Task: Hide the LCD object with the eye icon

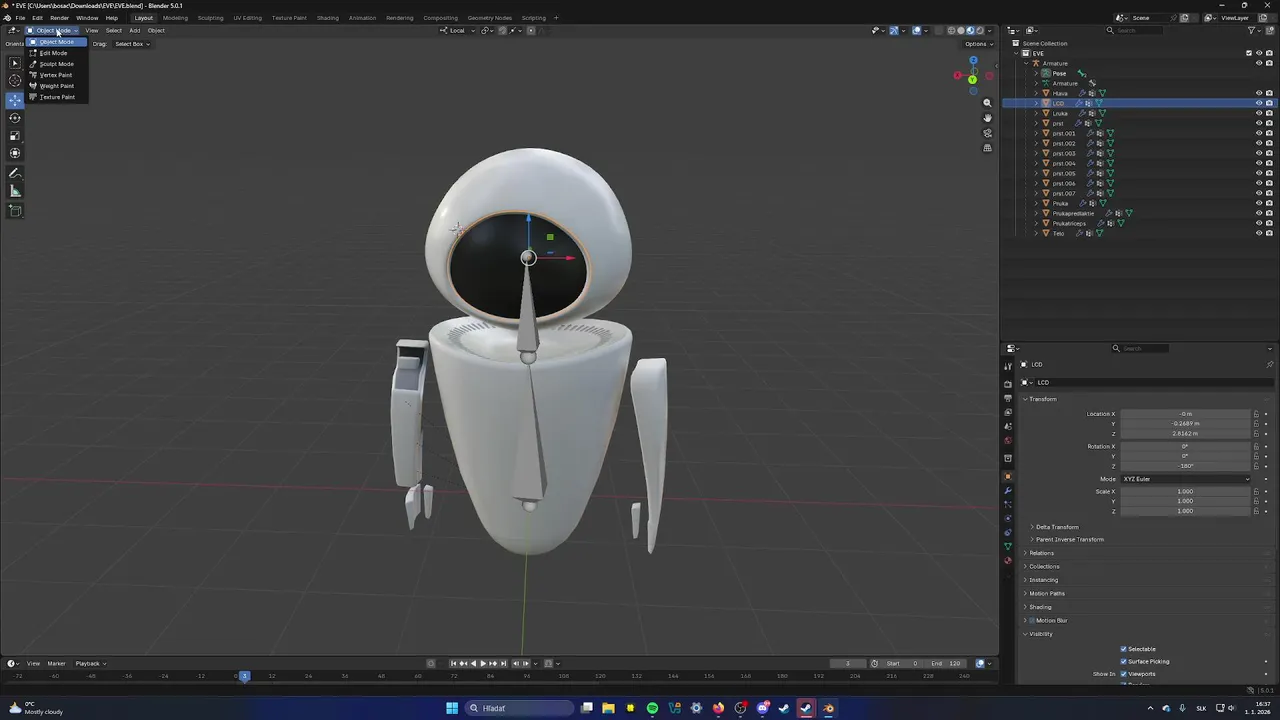Action: click(x=1259, y=103)
